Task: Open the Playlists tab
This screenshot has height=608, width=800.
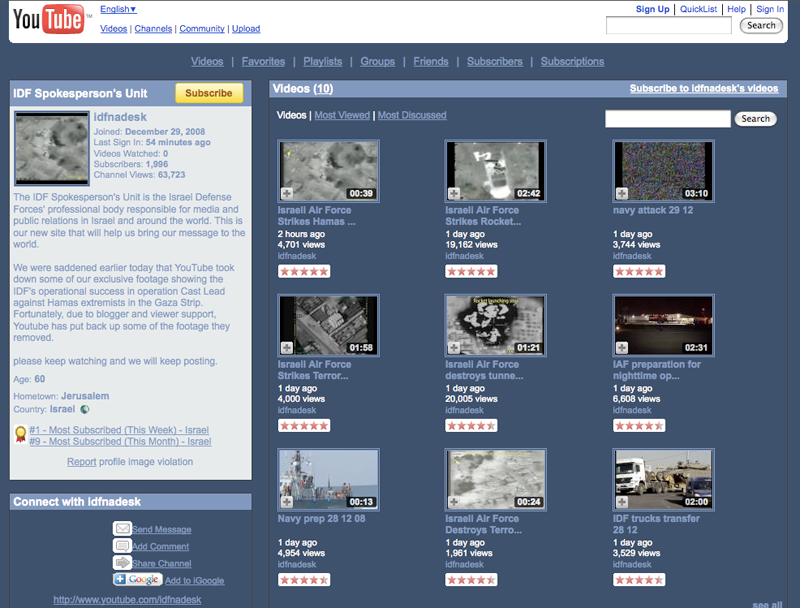Action: click(x=322, y=61)
